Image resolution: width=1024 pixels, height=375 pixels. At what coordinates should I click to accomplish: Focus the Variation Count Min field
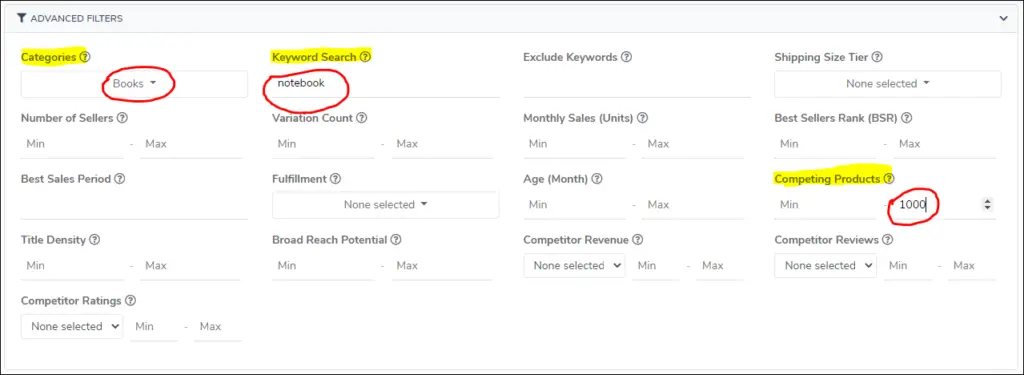pos(323,144)
